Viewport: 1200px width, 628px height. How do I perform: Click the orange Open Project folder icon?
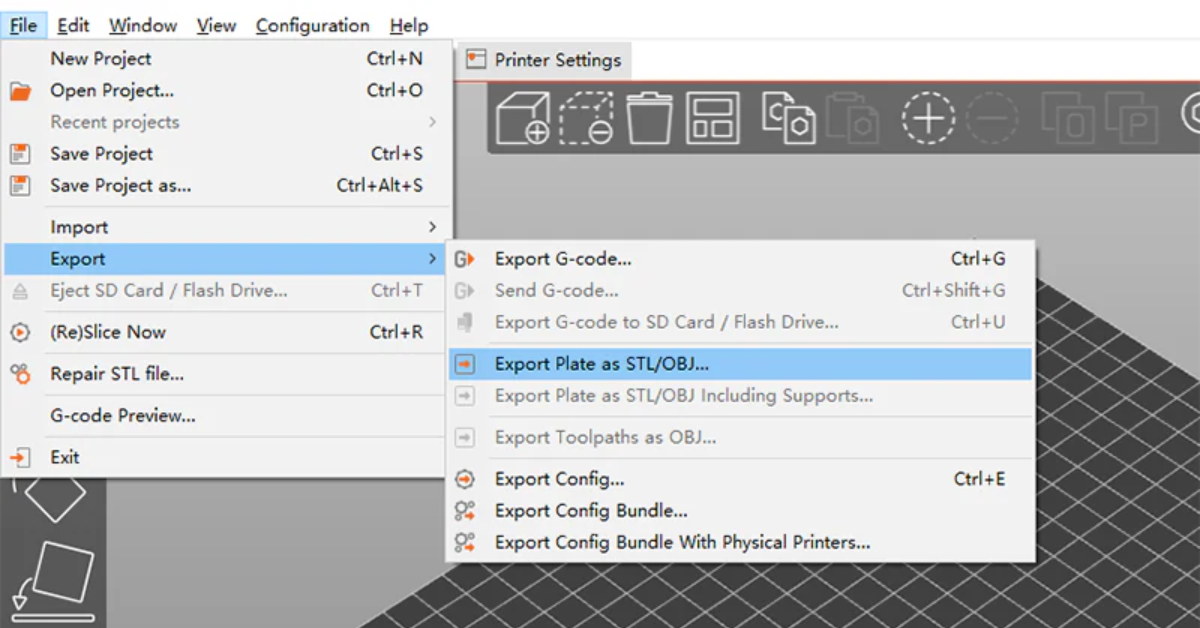(x=20, y=91)
